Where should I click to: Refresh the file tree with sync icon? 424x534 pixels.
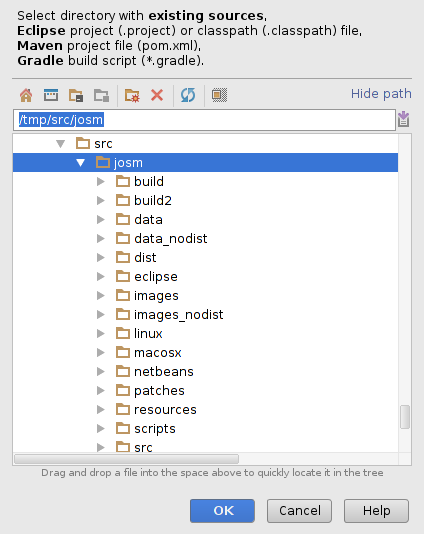click(x=188, y=95)
